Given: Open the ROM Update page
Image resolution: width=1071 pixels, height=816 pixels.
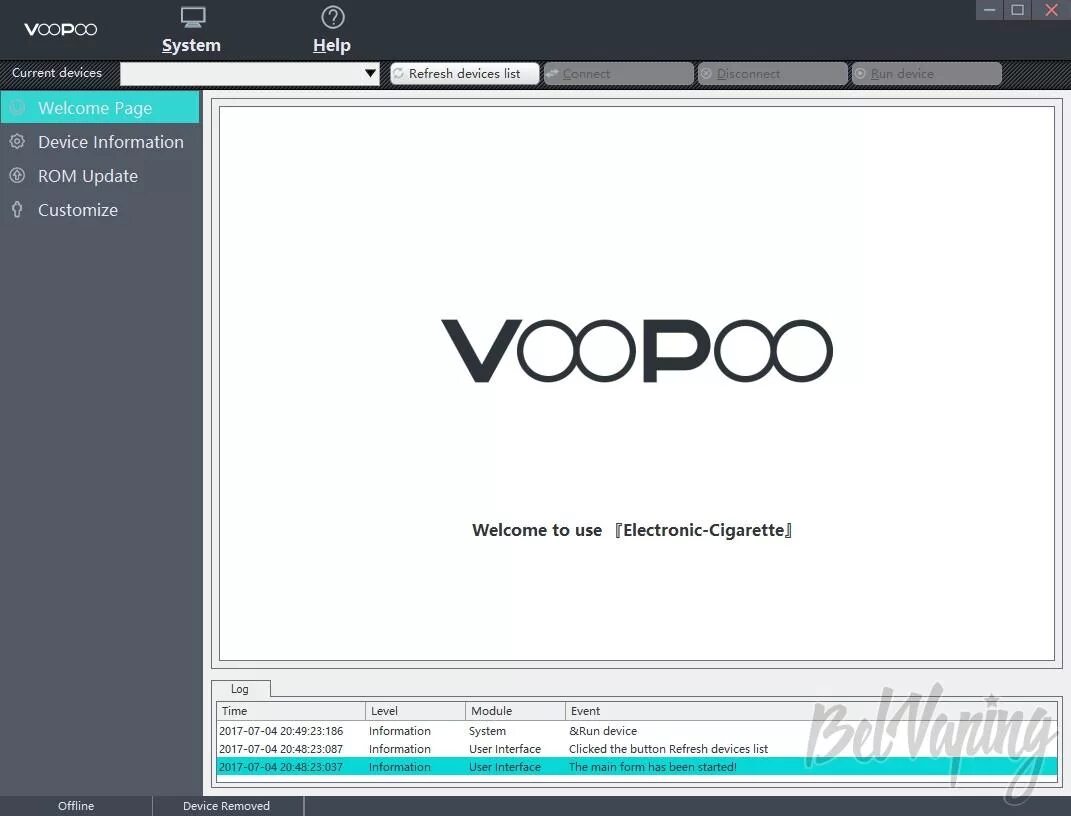Looking at the screenshot, I should (x=100, y=176).
